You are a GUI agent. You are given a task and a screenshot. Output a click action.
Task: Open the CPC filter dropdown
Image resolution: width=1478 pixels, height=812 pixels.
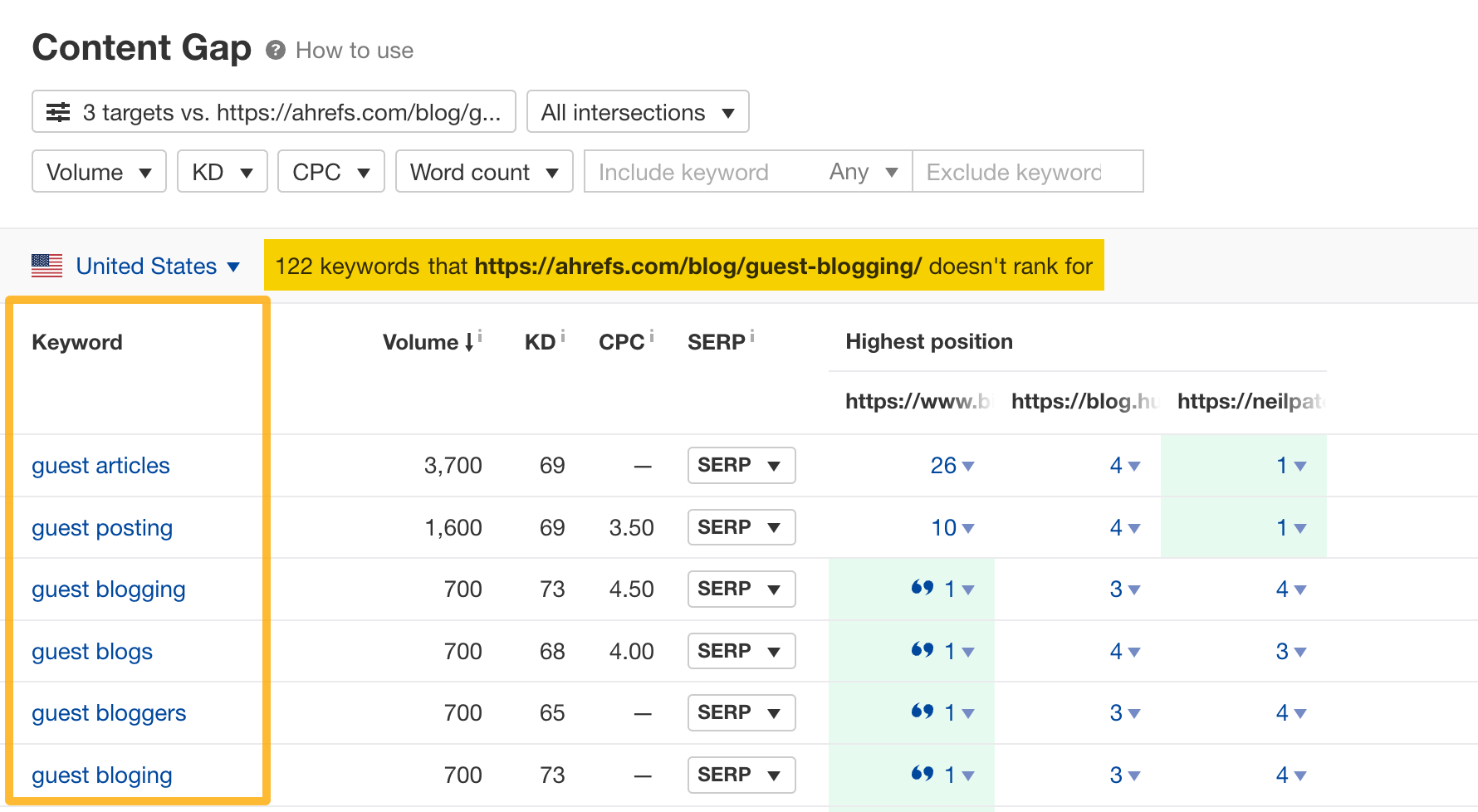tap(331, 171)
